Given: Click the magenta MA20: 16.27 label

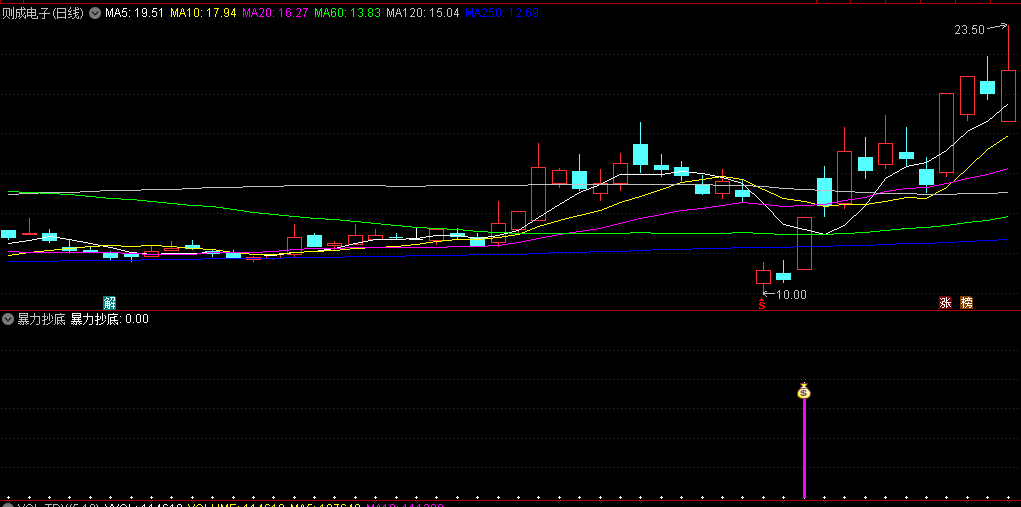Looking at the screenshot, I should [x=275, y=12].
